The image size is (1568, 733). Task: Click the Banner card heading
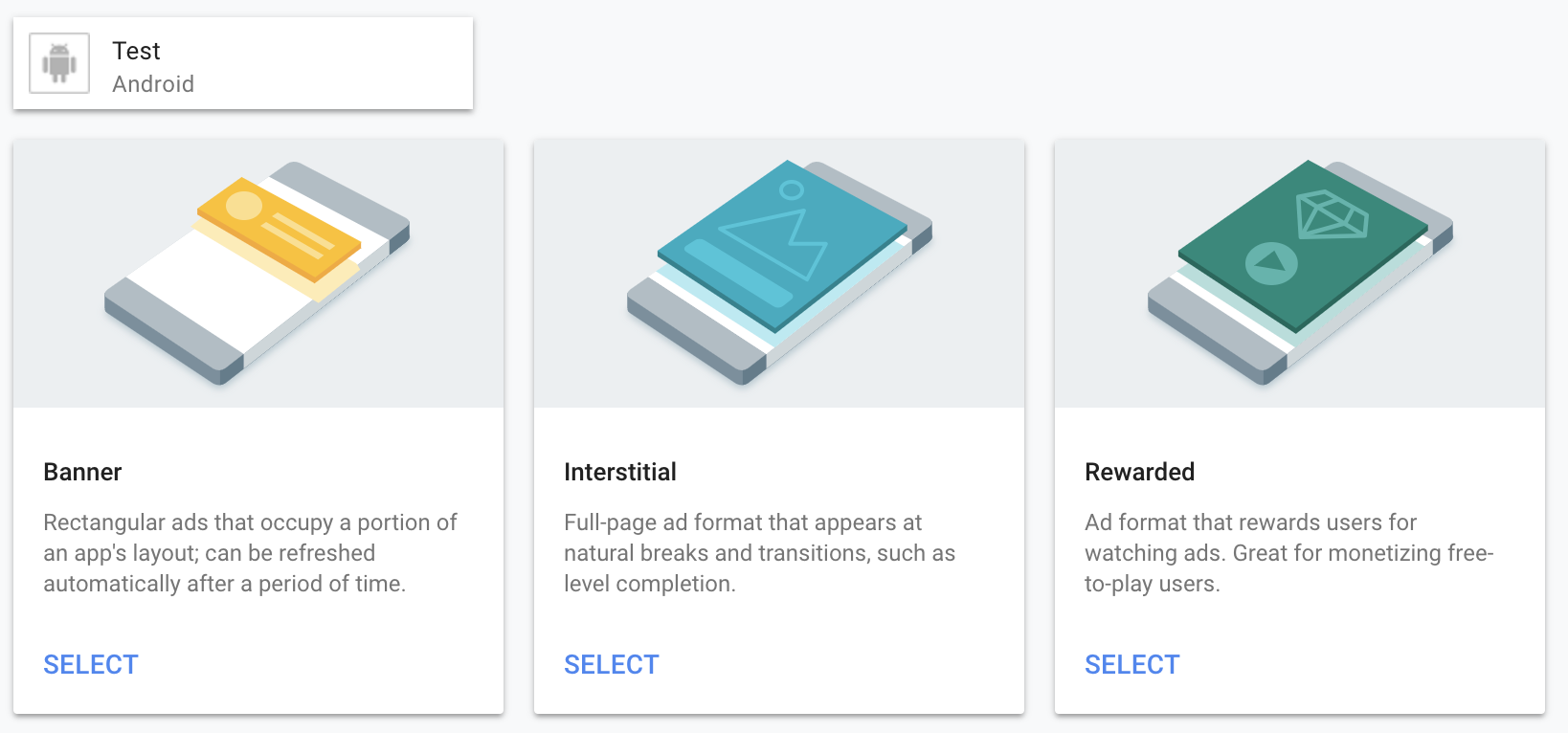82,472
